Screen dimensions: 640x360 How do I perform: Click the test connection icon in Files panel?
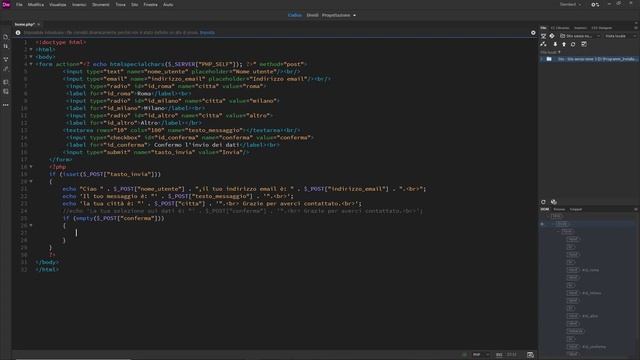click(543, 44)
